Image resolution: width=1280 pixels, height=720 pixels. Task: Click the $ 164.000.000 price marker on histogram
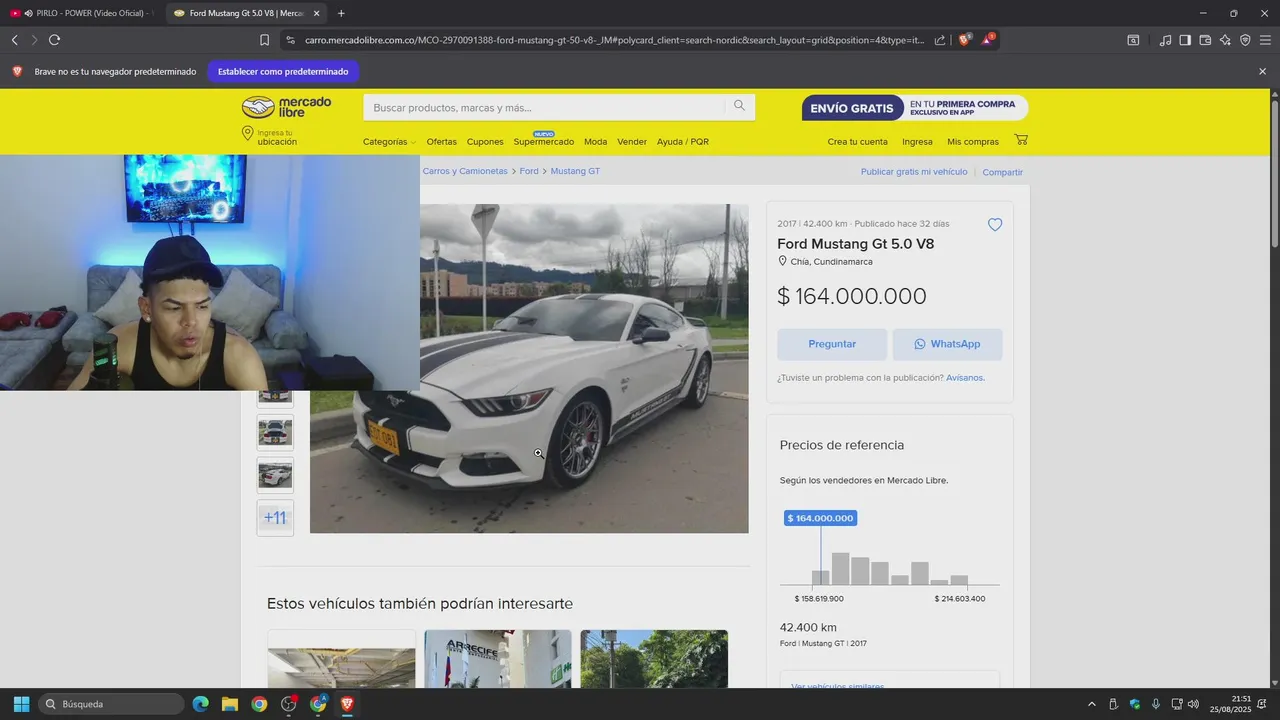821,518
